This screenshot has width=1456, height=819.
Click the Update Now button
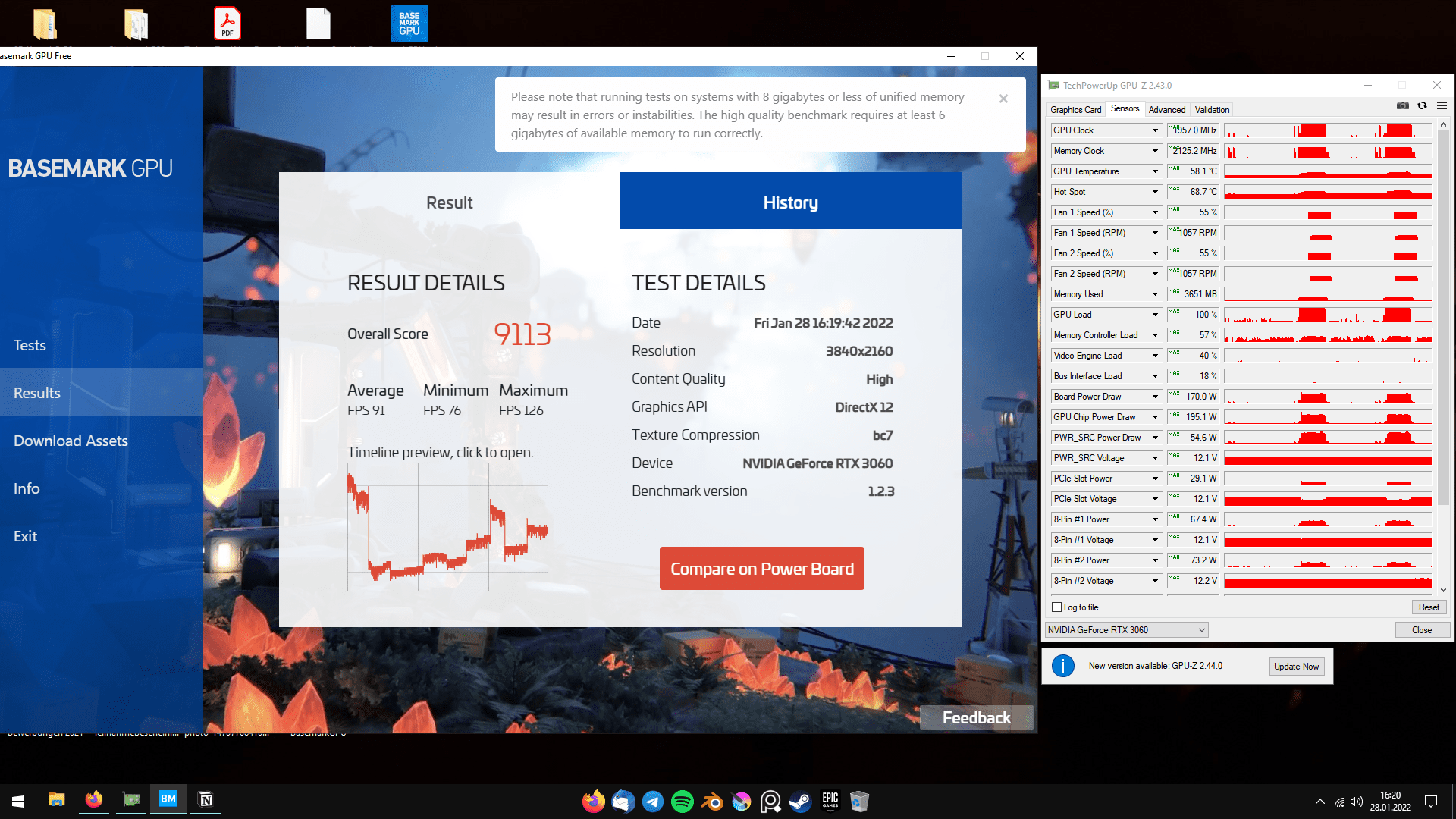1296,667
